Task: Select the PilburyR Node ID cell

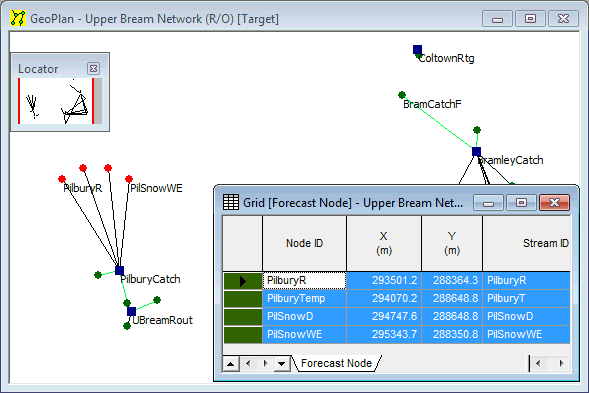Action: (304, 280)
